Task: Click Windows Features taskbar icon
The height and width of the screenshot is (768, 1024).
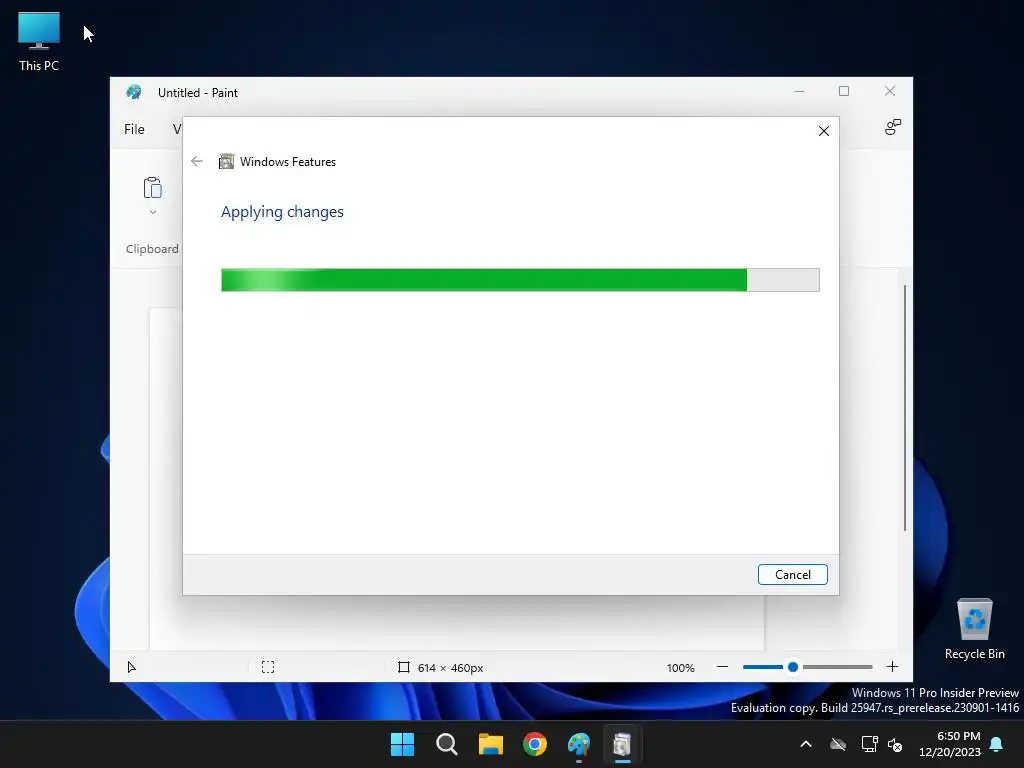Action: point(622,744)
